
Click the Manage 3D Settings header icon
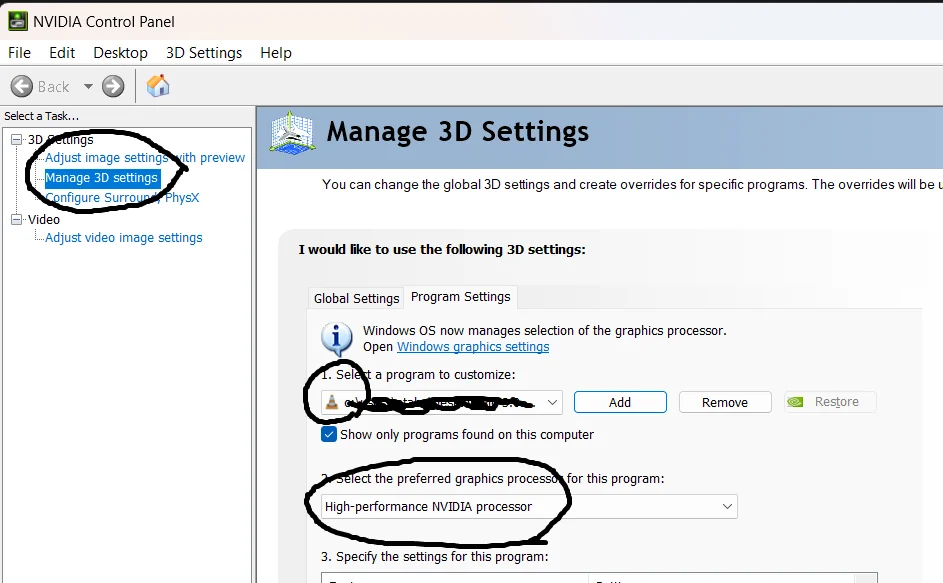(x=292, y=133)
